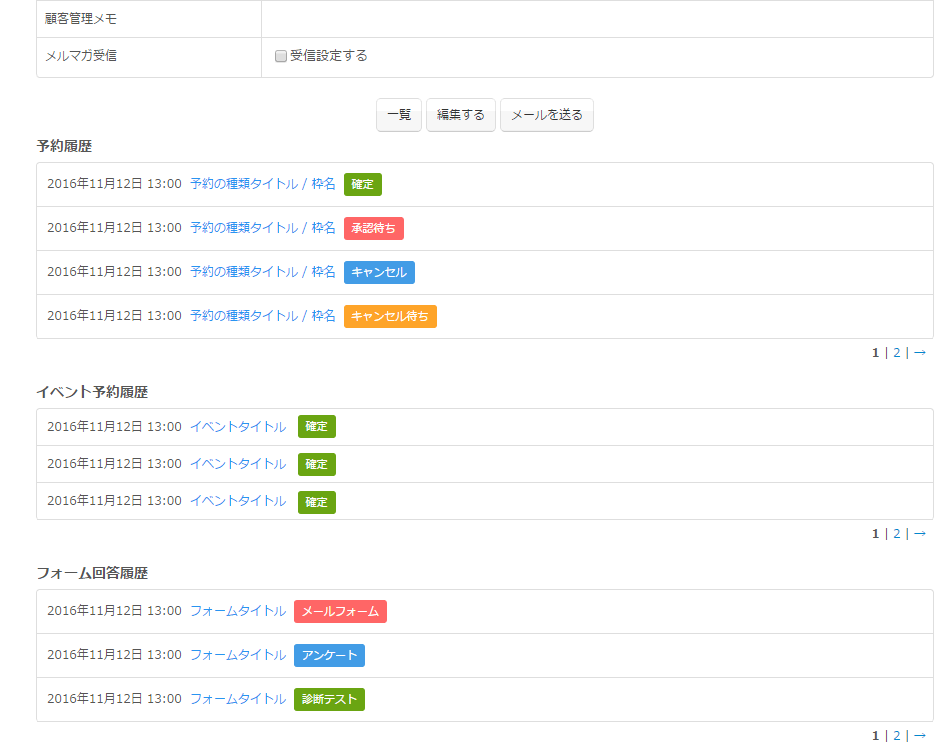Click the blue アンケート badge

(x=329, y=655)
